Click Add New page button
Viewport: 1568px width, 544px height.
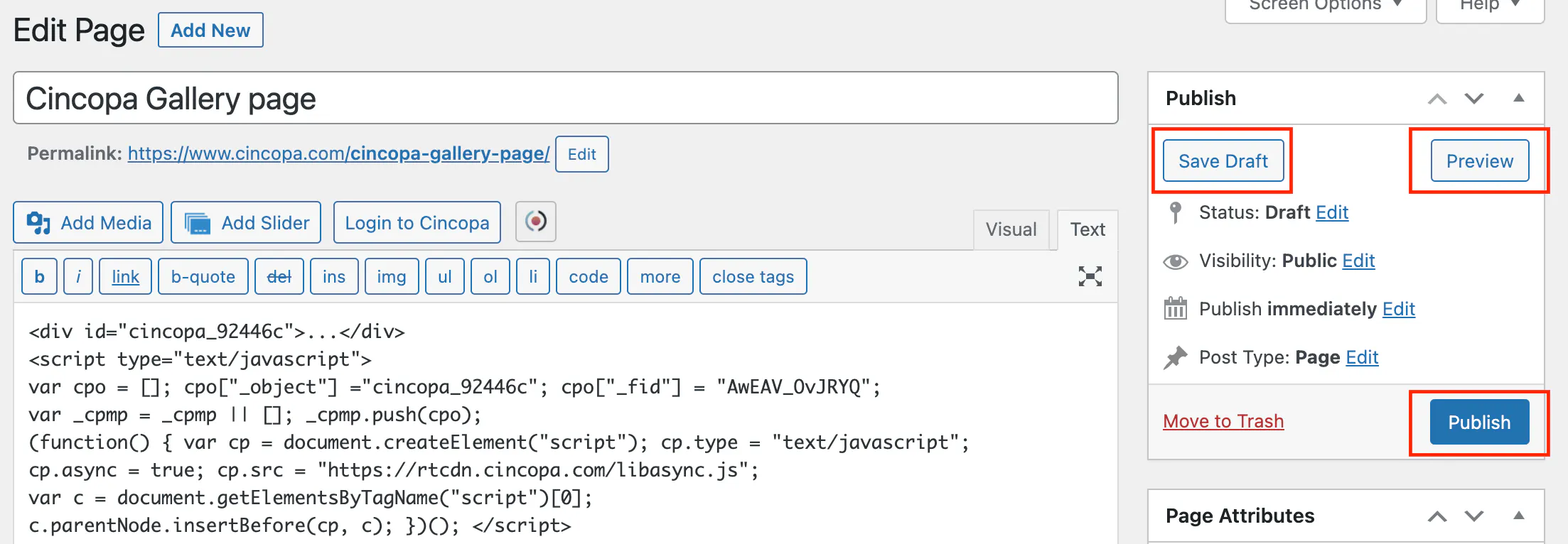click(x=210, y=31)
